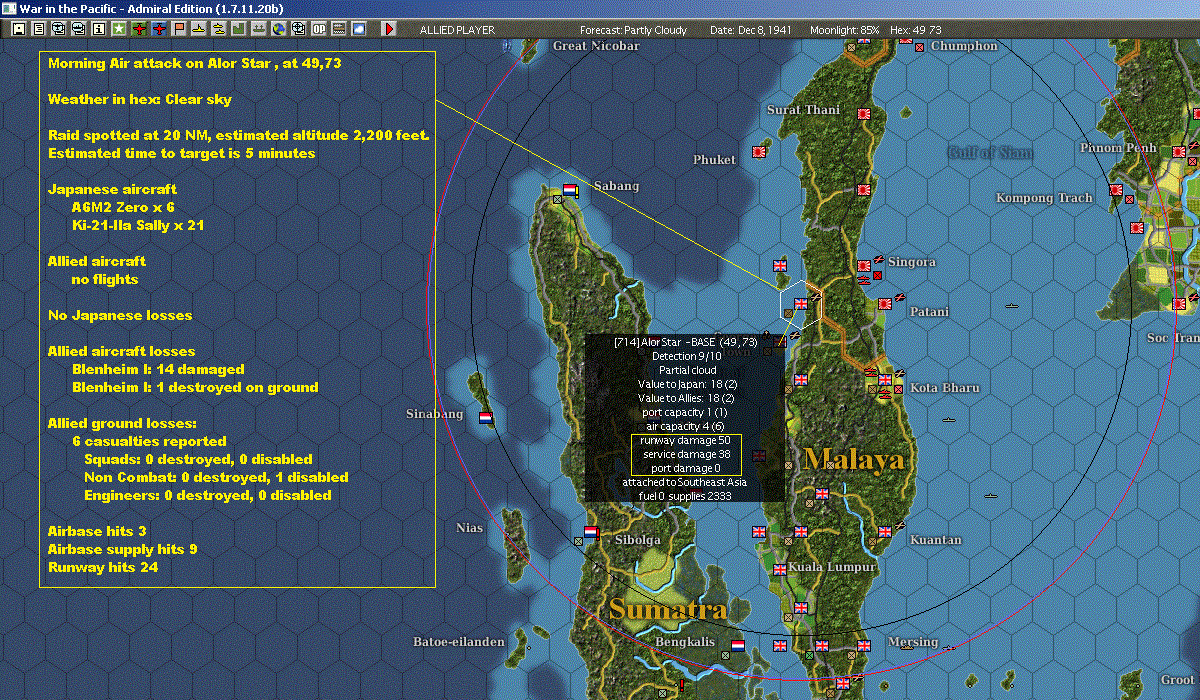Open the OP operations toolbar button
Image resolution: width=1200 pixels, height=700 pixels.
point(319,30)
